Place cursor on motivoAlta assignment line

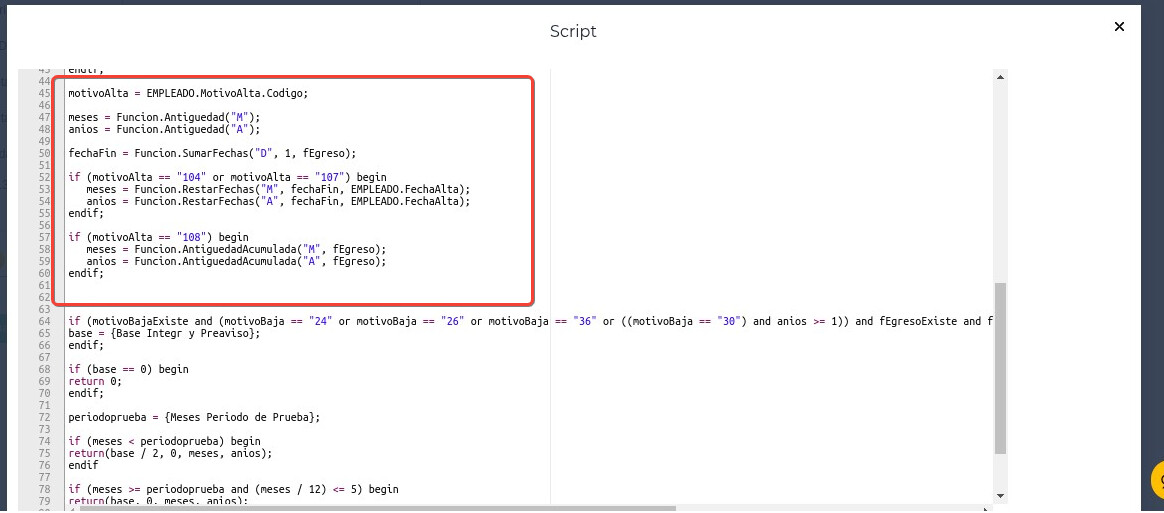(188, 93)
